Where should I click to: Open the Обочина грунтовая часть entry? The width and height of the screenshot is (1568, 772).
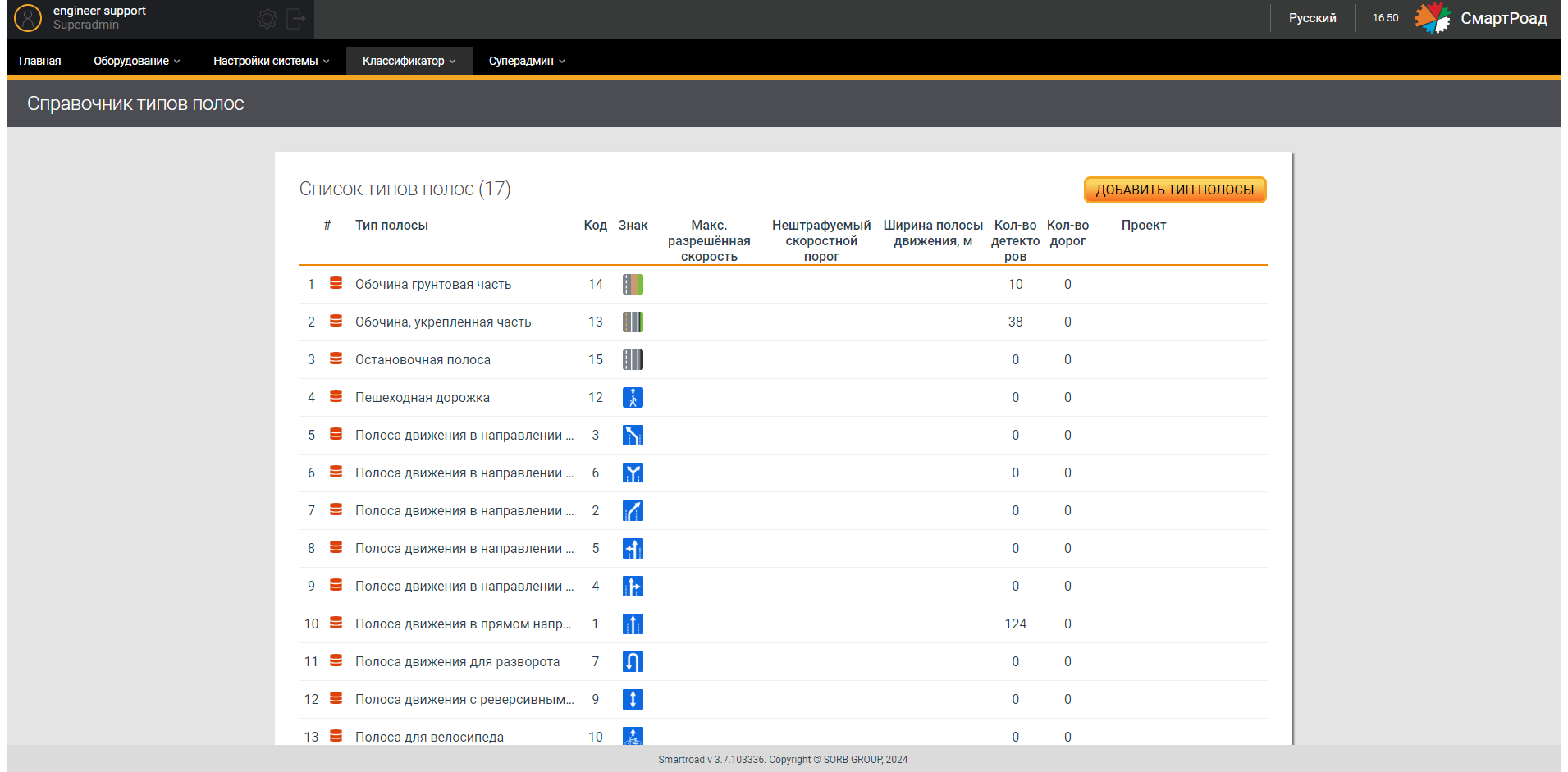tap(433, 284)
